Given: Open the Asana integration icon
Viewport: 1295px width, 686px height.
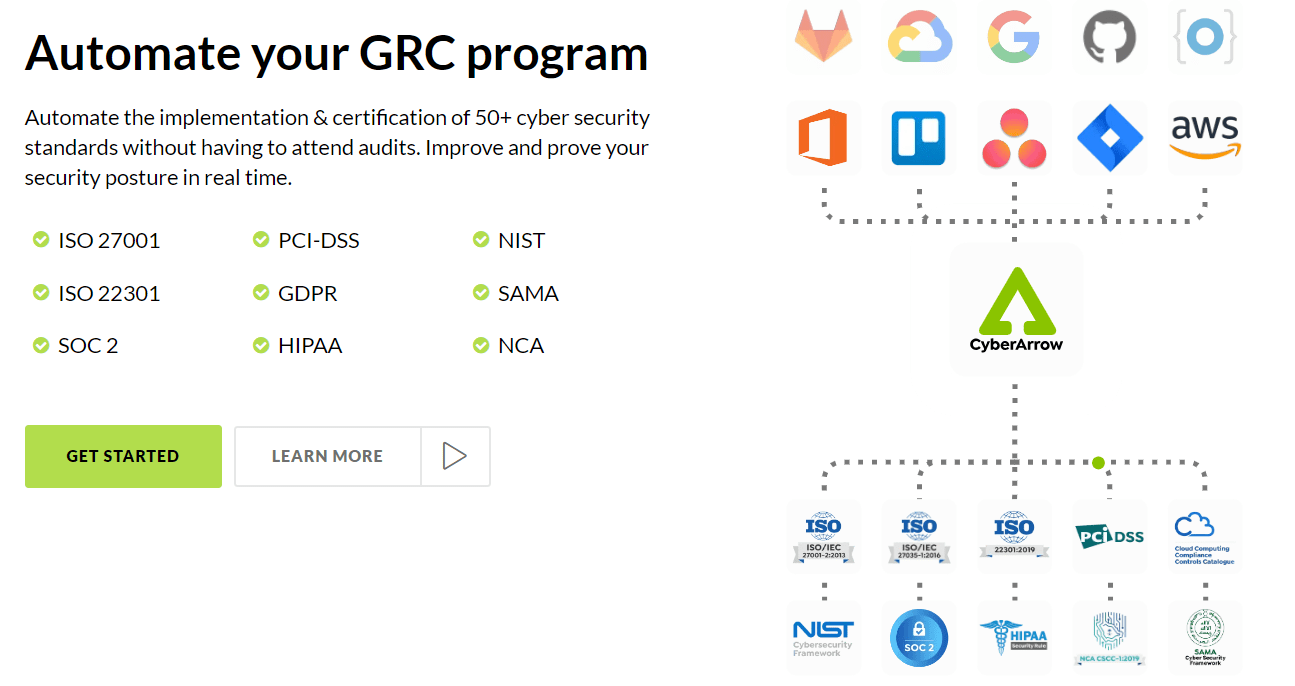Looking at the screenshot, I should coord(1014,137).
